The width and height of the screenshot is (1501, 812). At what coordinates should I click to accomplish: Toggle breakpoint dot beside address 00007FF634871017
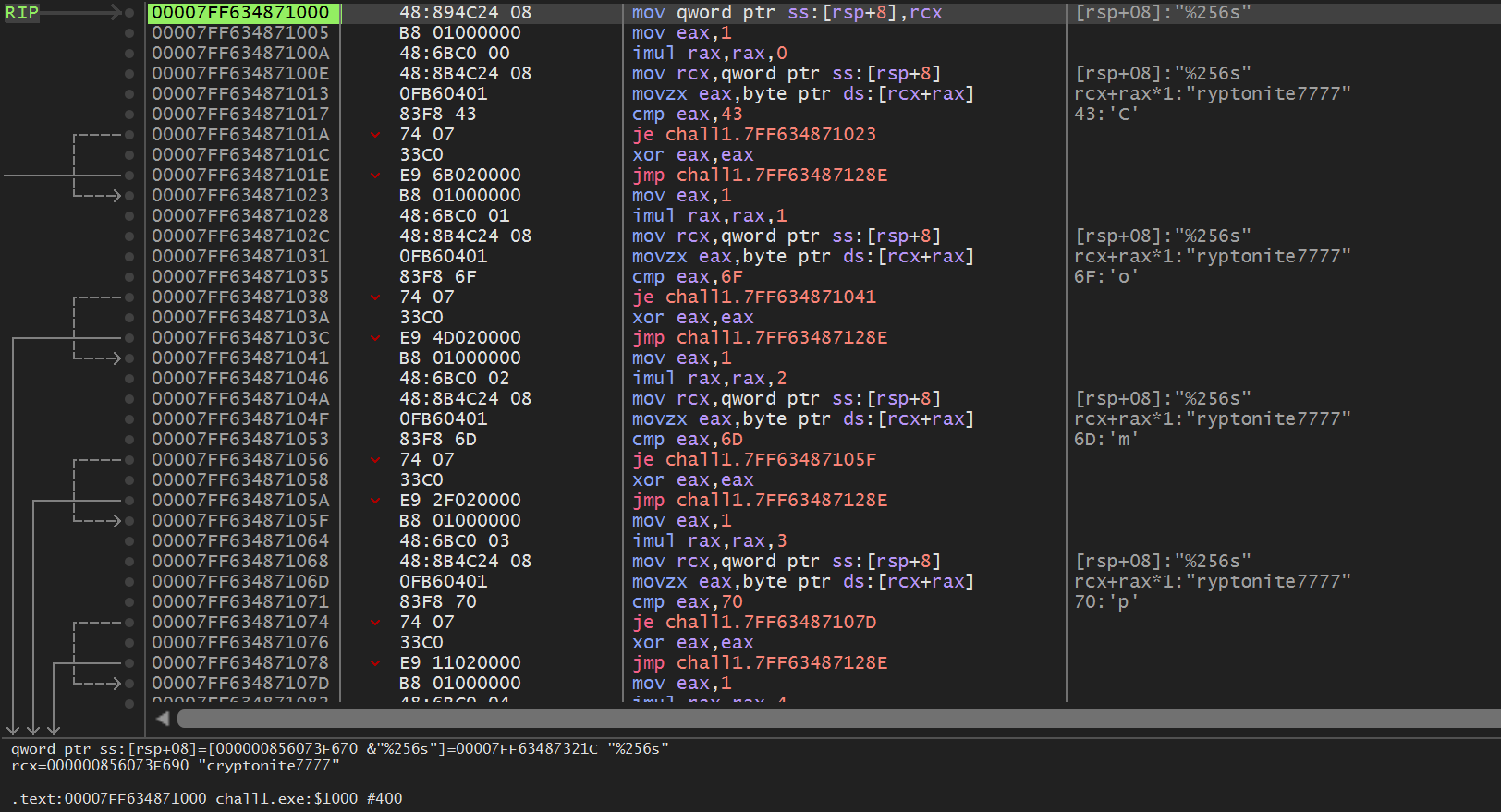pyautogui.click(x=129, y=115)
